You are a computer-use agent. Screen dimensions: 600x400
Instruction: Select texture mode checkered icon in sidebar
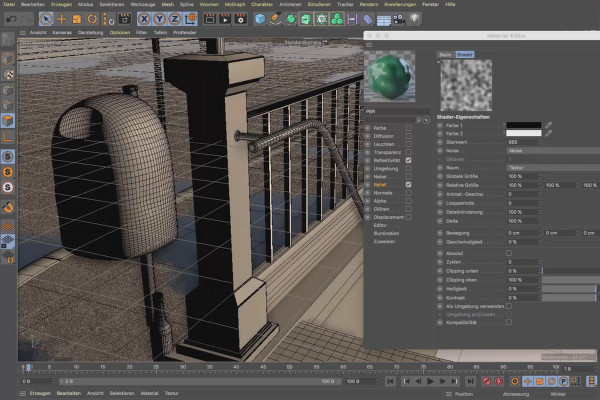tap(8, 74)
